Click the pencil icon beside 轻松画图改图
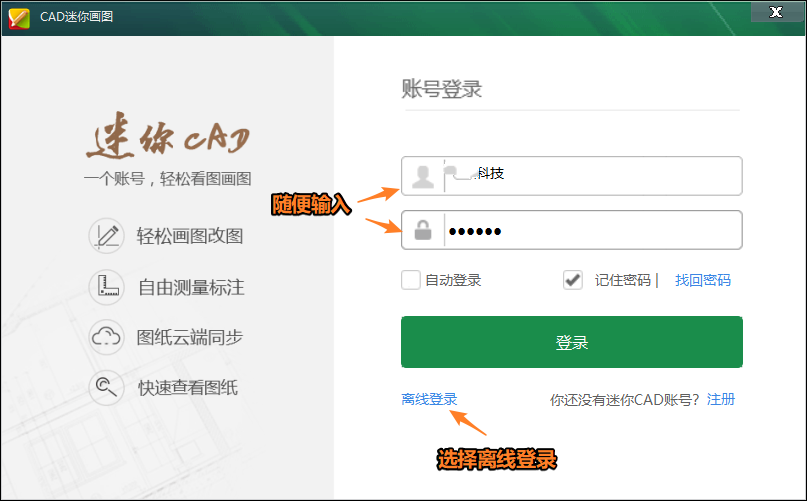Viewport: 807px width, 501px height. 107,236
